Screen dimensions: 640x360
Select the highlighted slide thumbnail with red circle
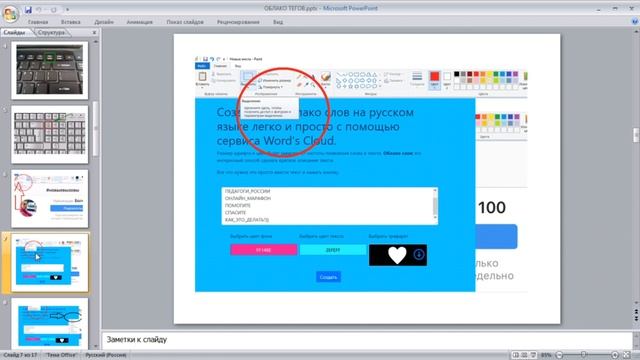49,262
